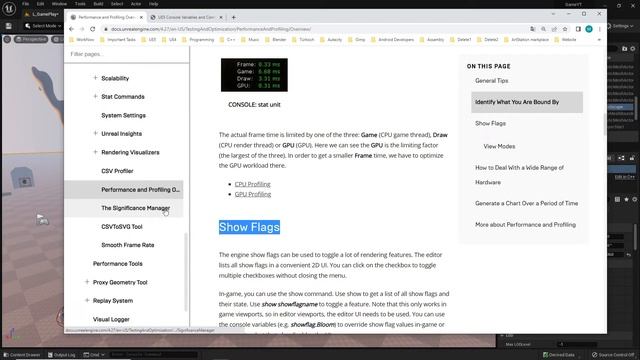Open the Build menu in Unreal Editor
This screenshot has height=360, width=640.
(98, 4)
